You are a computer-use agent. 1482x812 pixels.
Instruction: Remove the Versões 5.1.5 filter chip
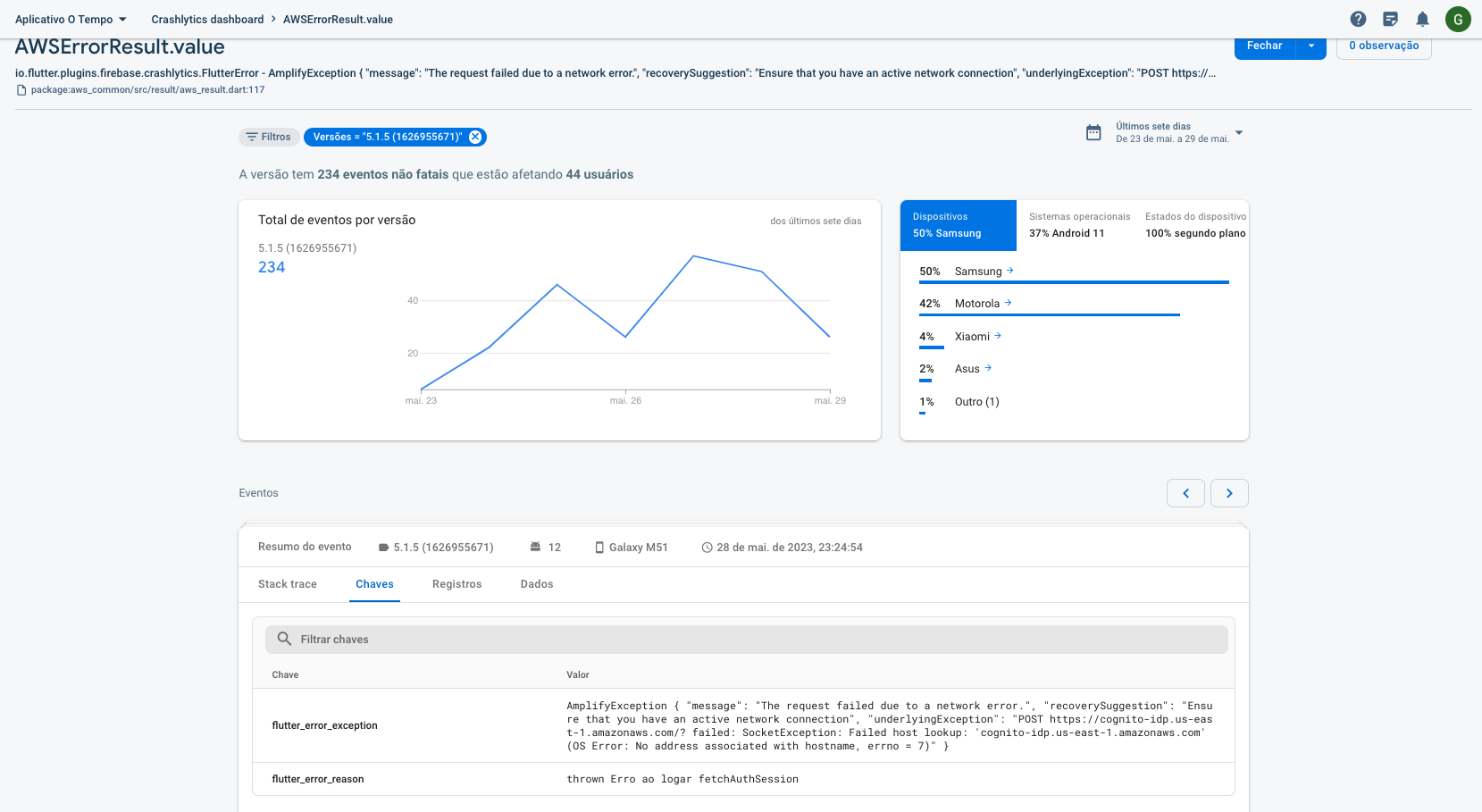(x=475, y=137)
